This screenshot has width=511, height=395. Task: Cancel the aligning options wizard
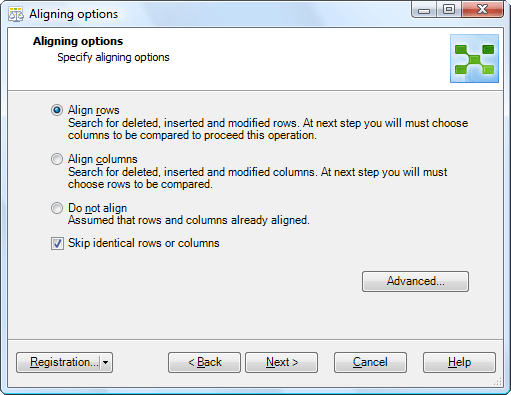coord(370,362)
